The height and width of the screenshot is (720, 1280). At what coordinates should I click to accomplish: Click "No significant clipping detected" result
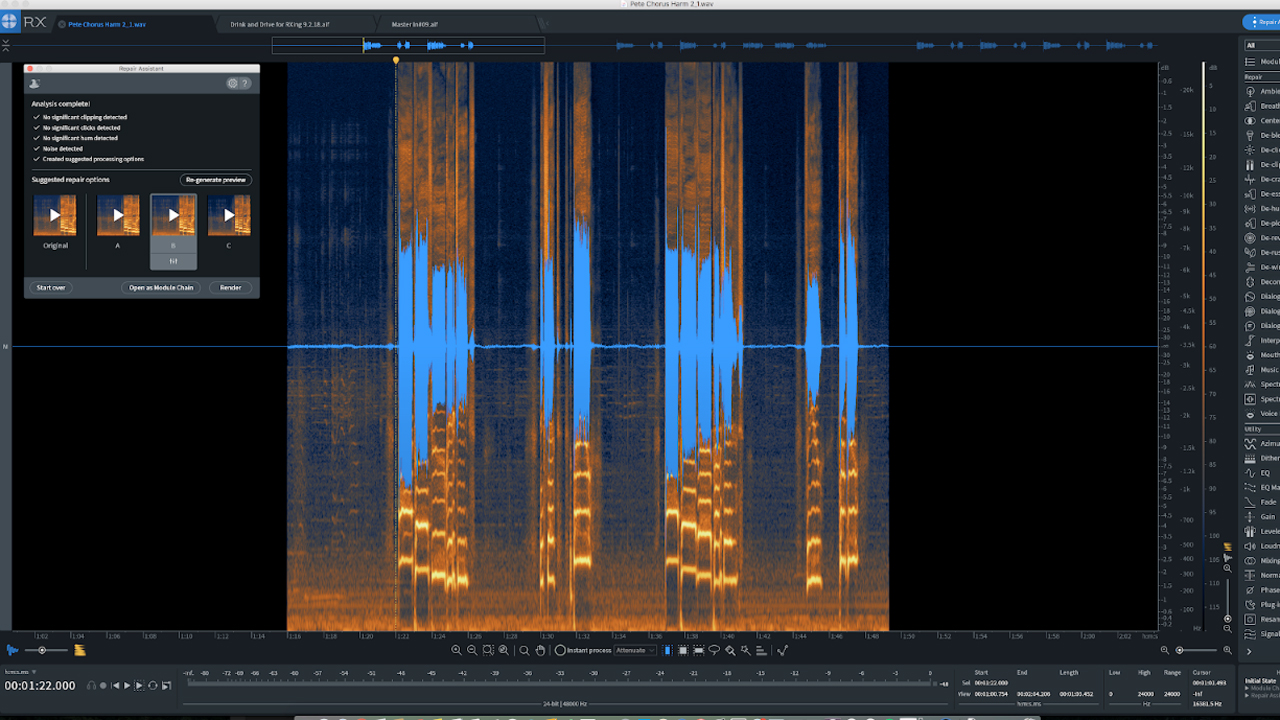click(85, 117)
